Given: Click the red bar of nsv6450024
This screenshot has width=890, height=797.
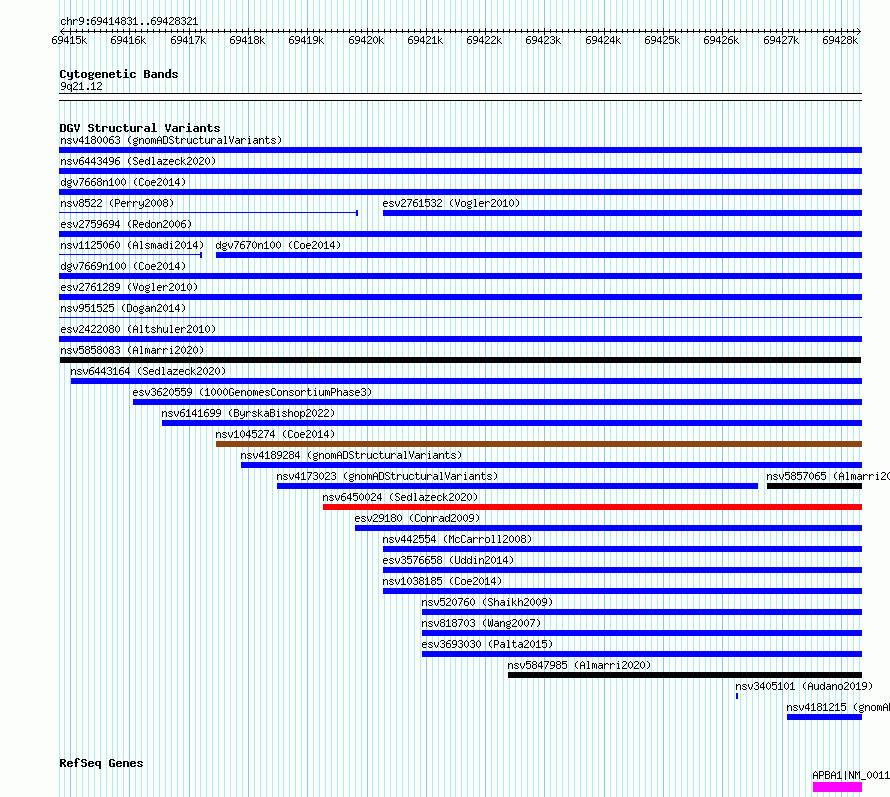Looking at the screenshot, I should click(x=592, y=507).
